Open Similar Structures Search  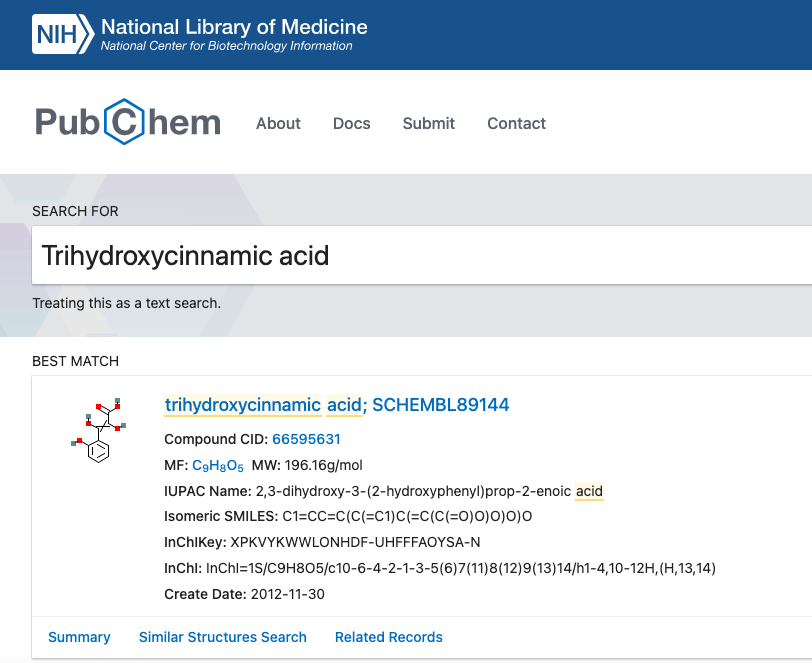click(223, 637)
